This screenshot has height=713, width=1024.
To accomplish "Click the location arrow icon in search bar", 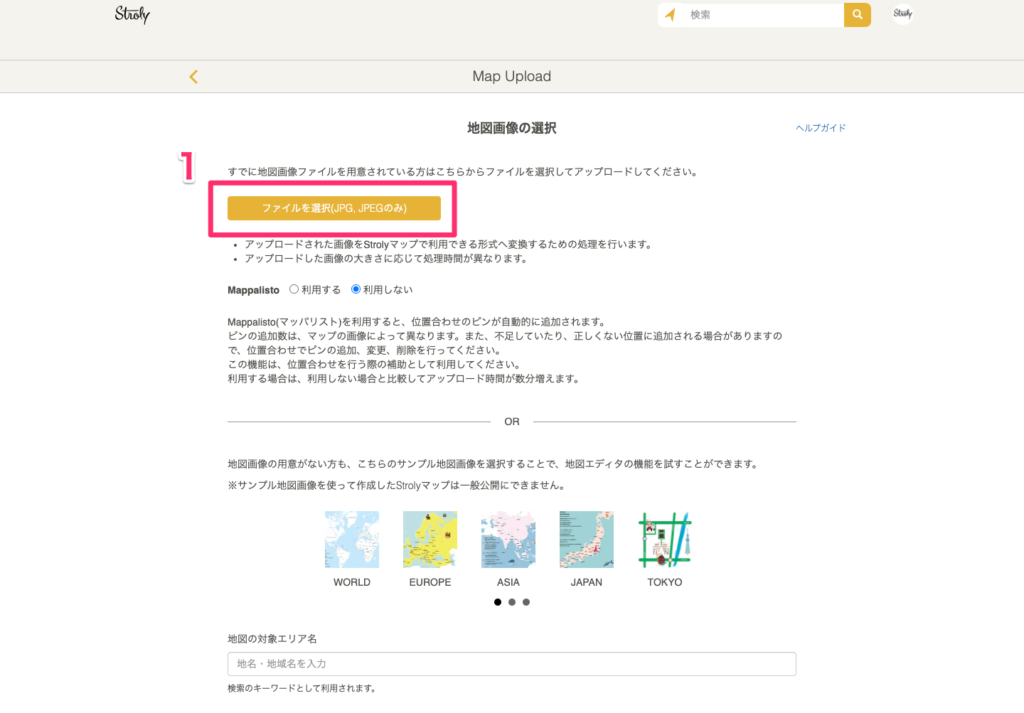I will point(670,15).
